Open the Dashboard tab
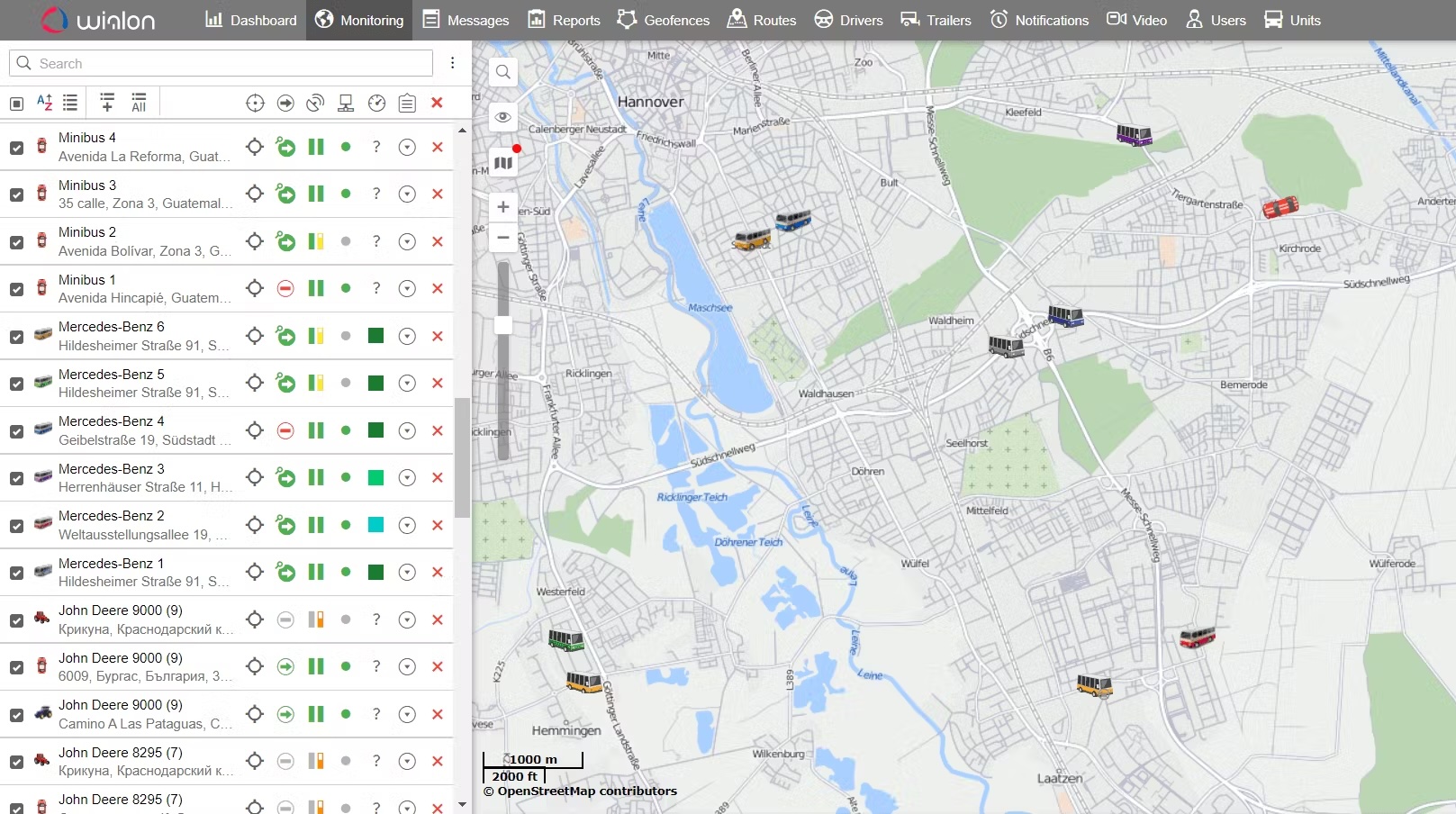This screenshot has height=814, width=1456. click(x=250, y=20)
